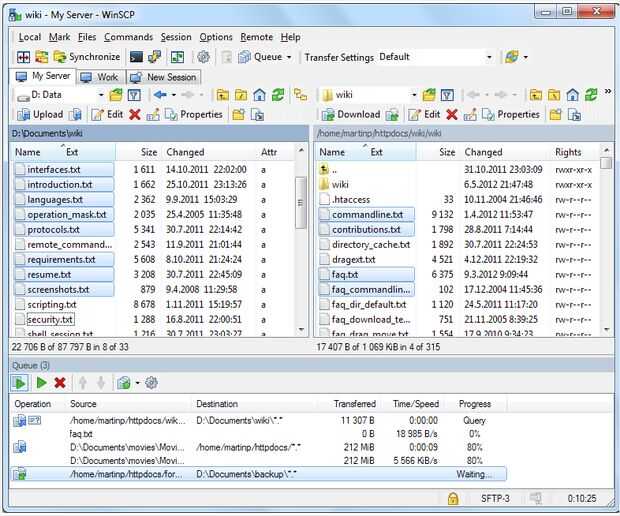Open remote Properties button

[x=511, y=115]
